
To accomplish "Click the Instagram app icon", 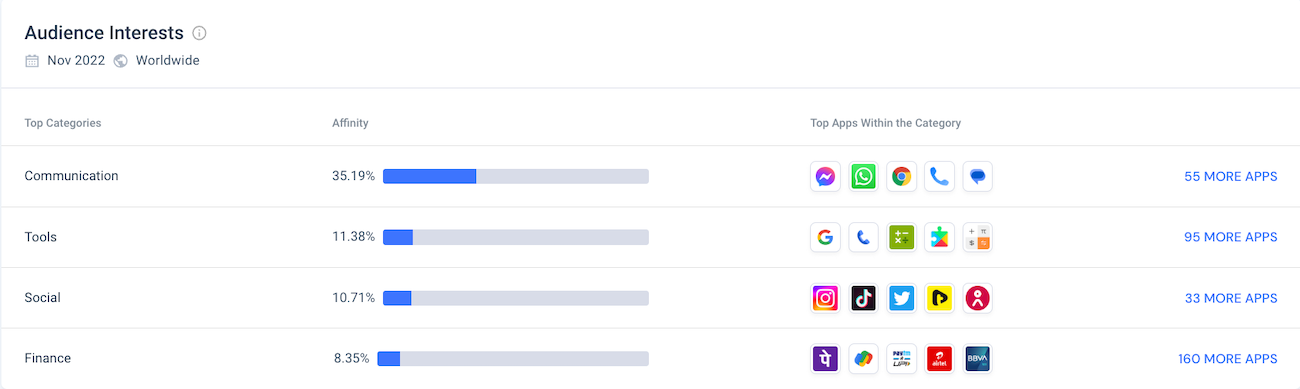I will tap(825, 298).
